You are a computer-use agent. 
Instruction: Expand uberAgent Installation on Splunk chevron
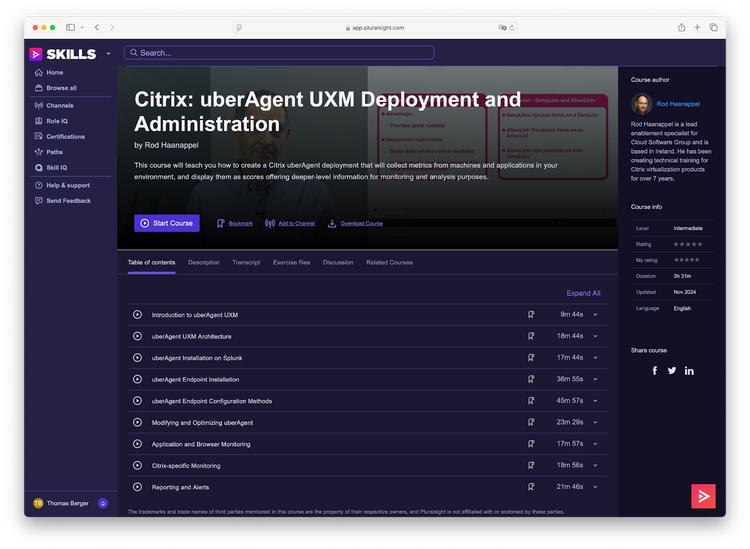596,358
